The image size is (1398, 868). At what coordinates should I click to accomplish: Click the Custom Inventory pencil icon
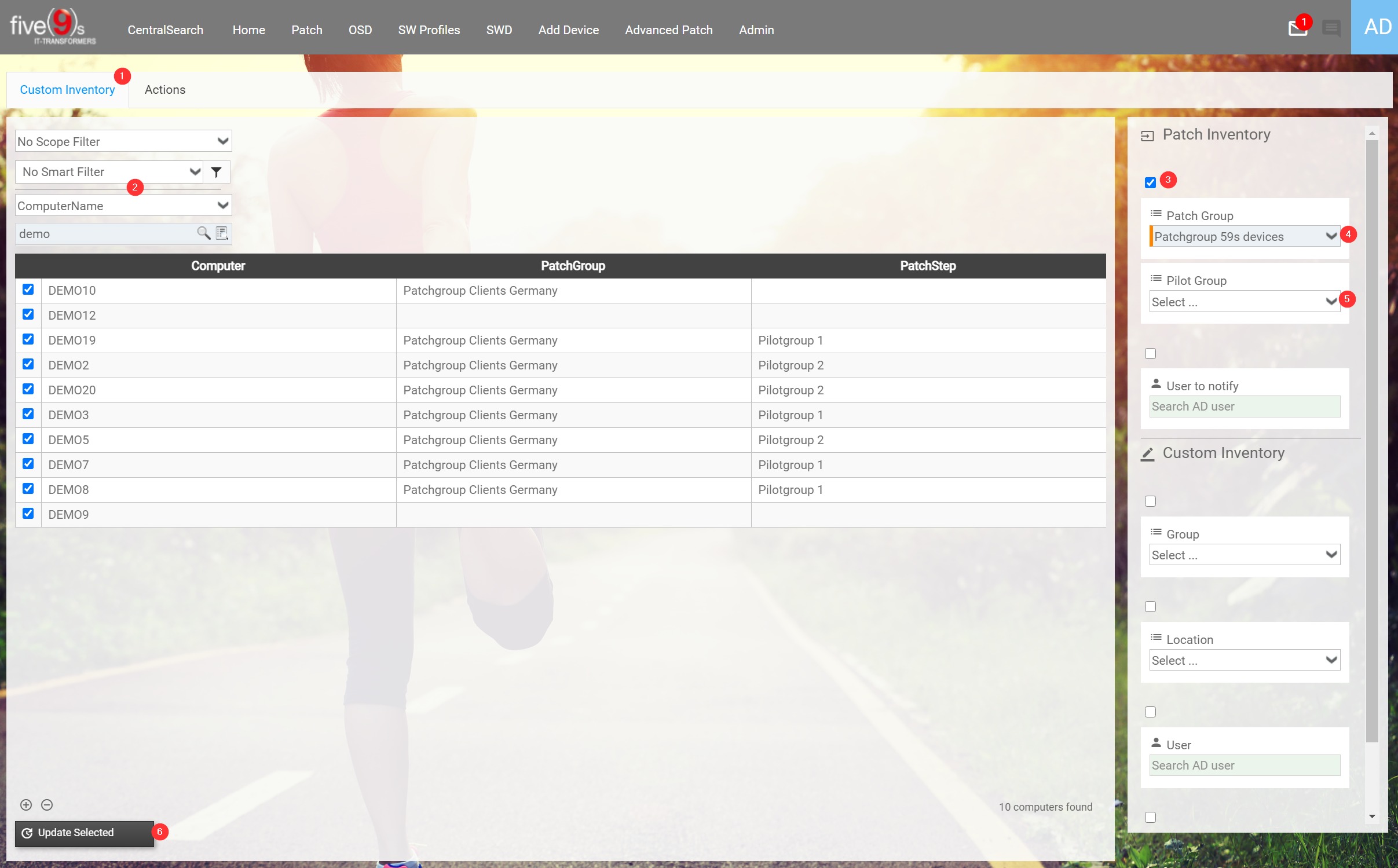(1147, 454)
